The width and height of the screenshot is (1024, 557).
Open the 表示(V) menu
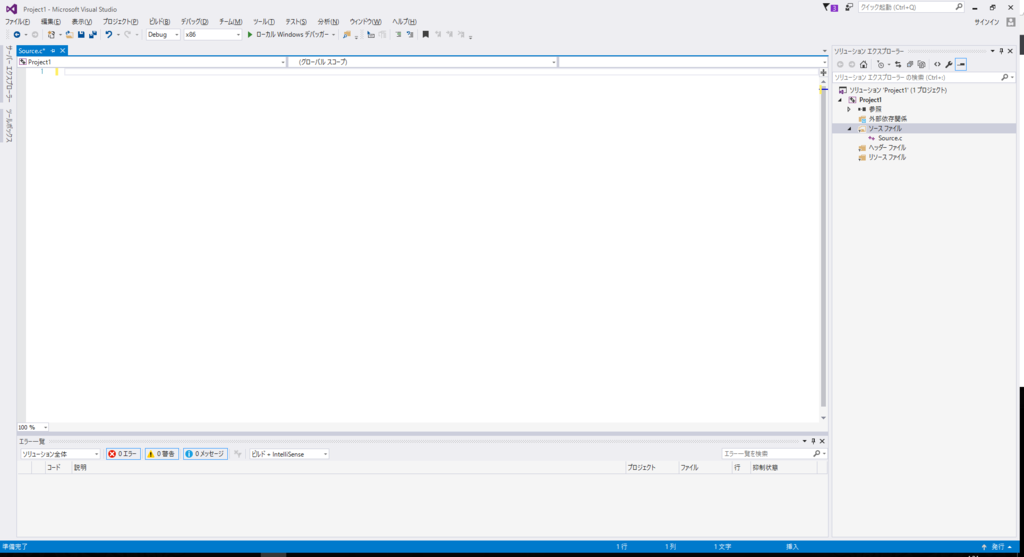coord(82,22)
